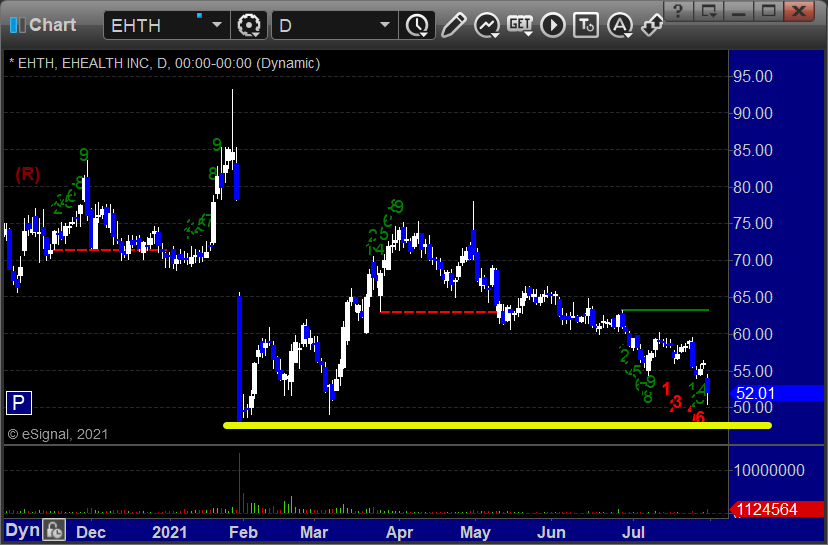Click the Apr label on time axis

[399, 532]
